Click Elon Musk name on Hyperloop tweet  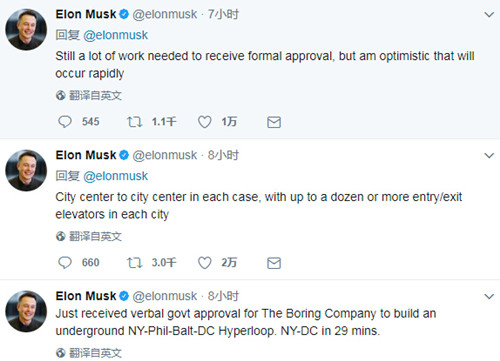(86, 296)
